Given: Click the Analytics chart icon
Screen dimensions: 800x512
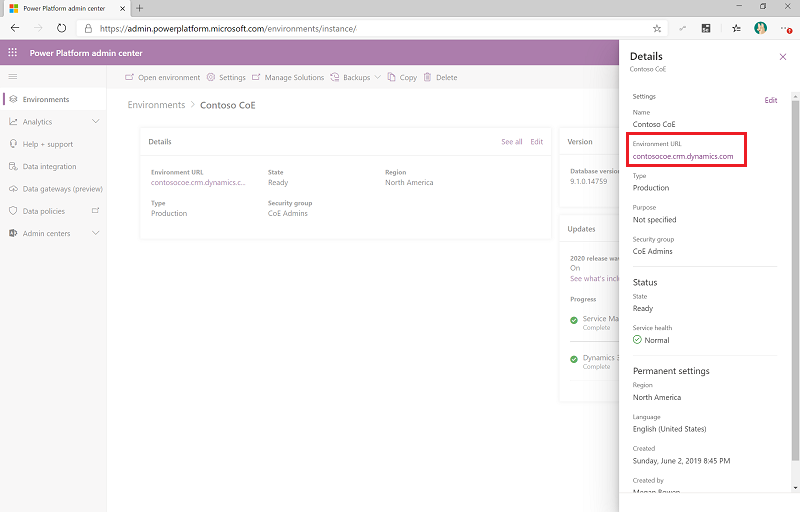Looking at the screenshot, I should 13,121.
